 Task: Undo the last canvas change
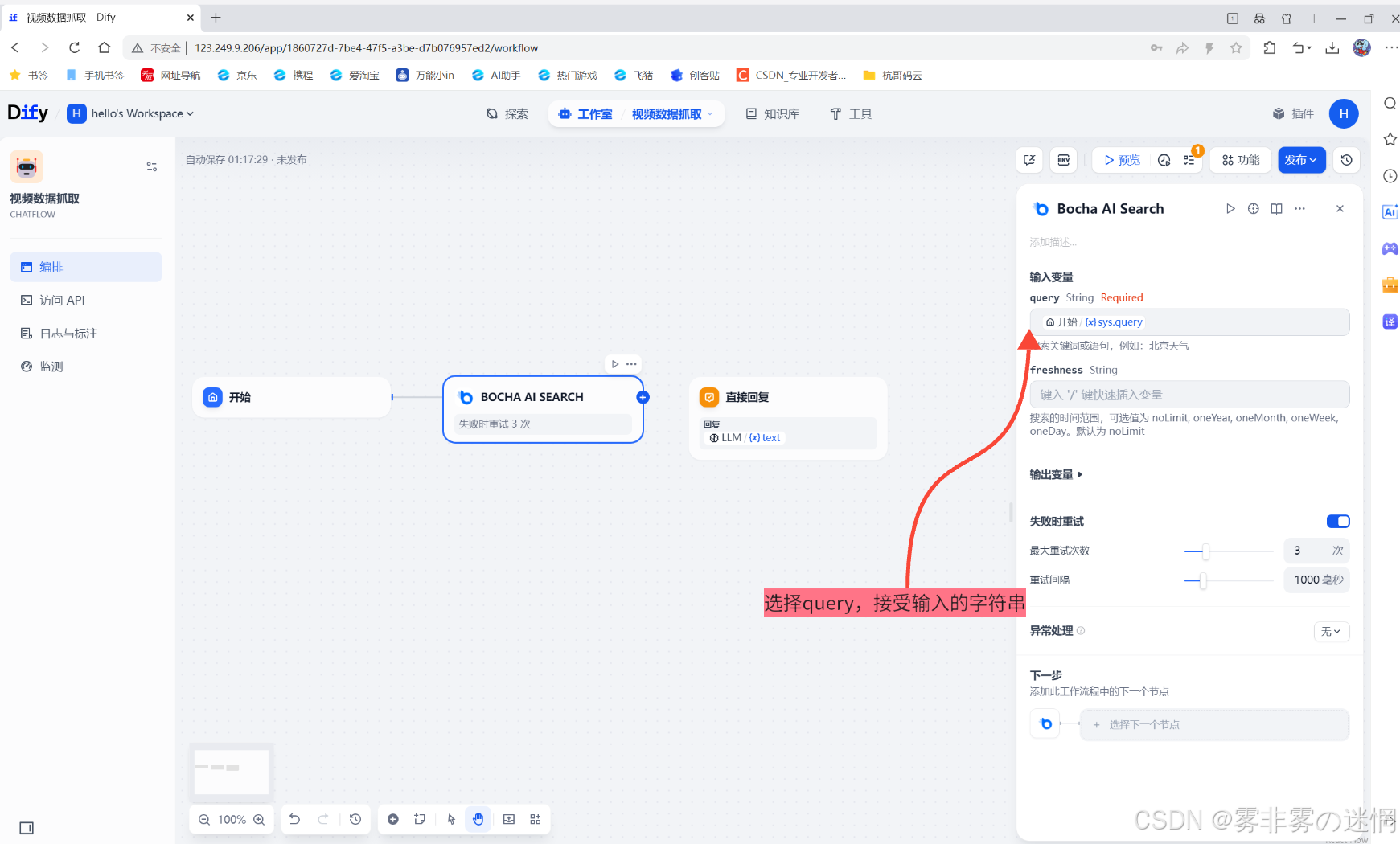click(x=294, y=819)
